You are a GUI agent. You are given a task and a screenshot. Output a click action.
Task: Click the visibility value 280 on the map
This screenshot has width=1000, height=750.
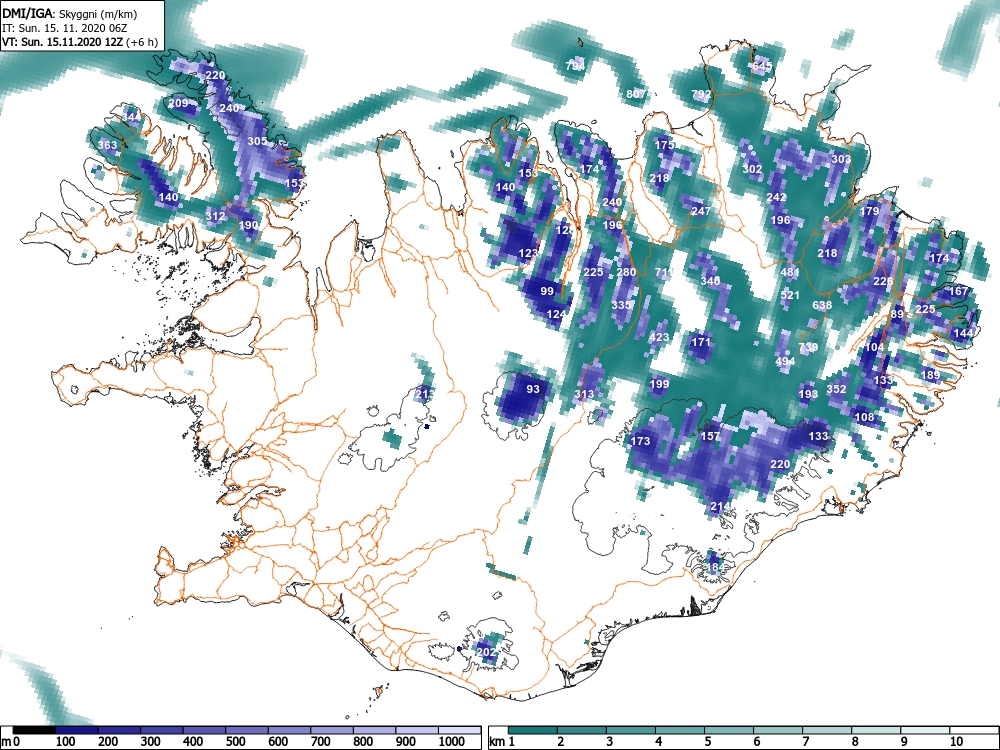(x=626, y=272)
